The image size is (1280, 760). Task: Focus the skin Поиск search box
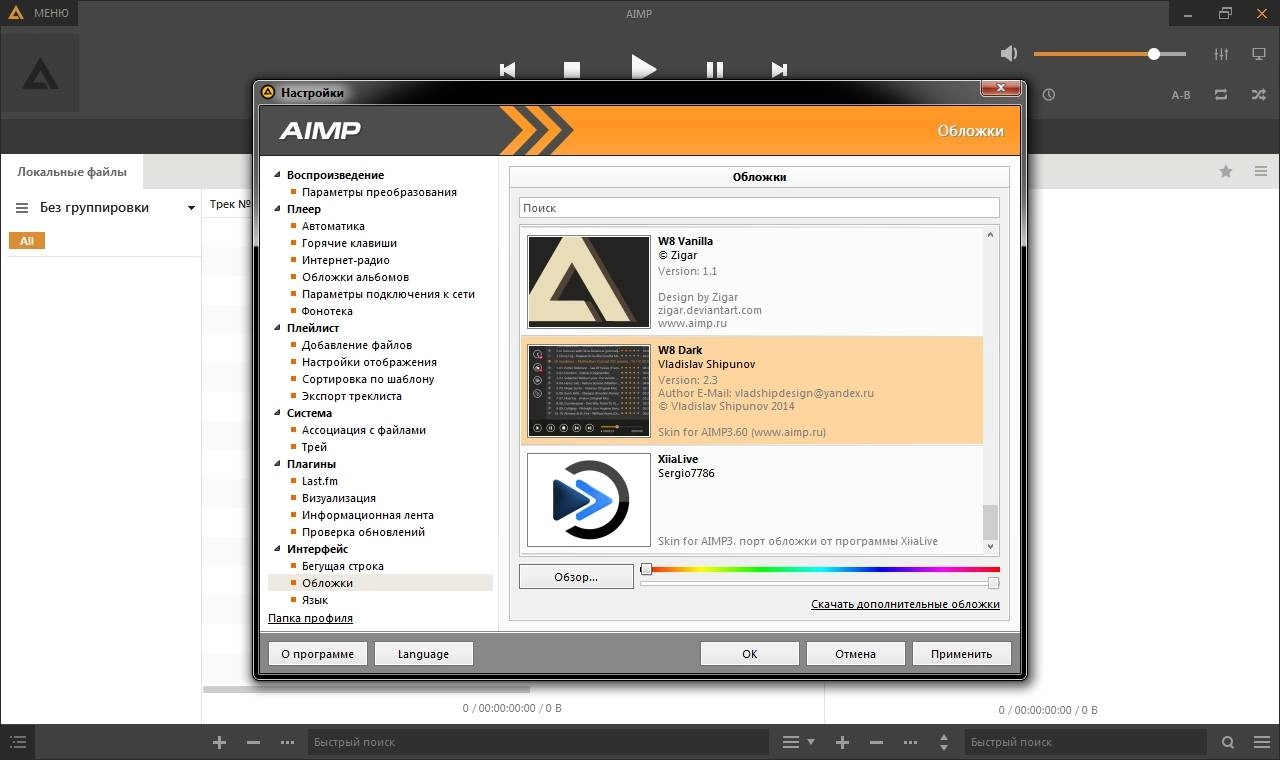(x=759, y=208)
